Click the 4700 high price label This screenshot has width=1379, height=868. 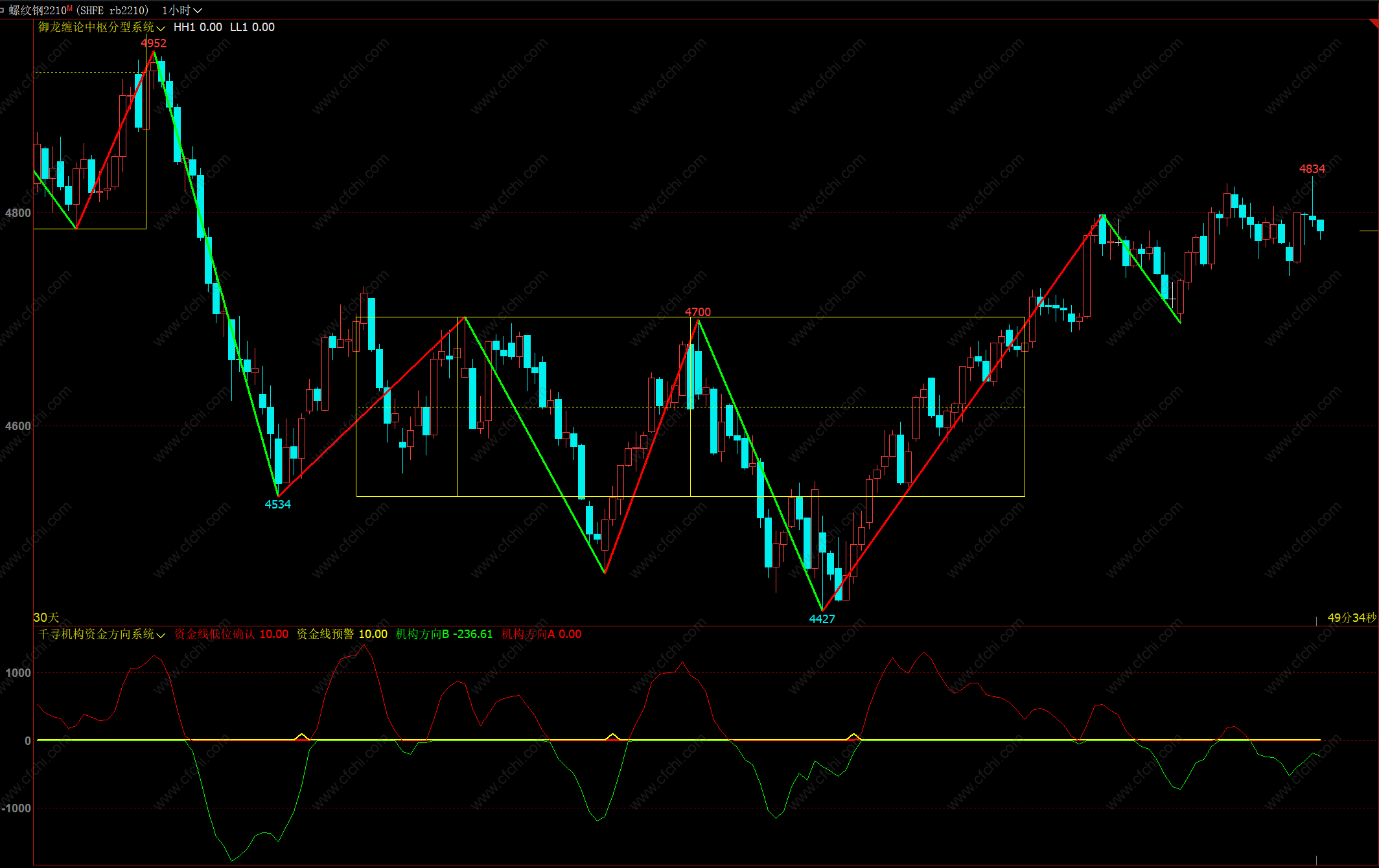698,312
